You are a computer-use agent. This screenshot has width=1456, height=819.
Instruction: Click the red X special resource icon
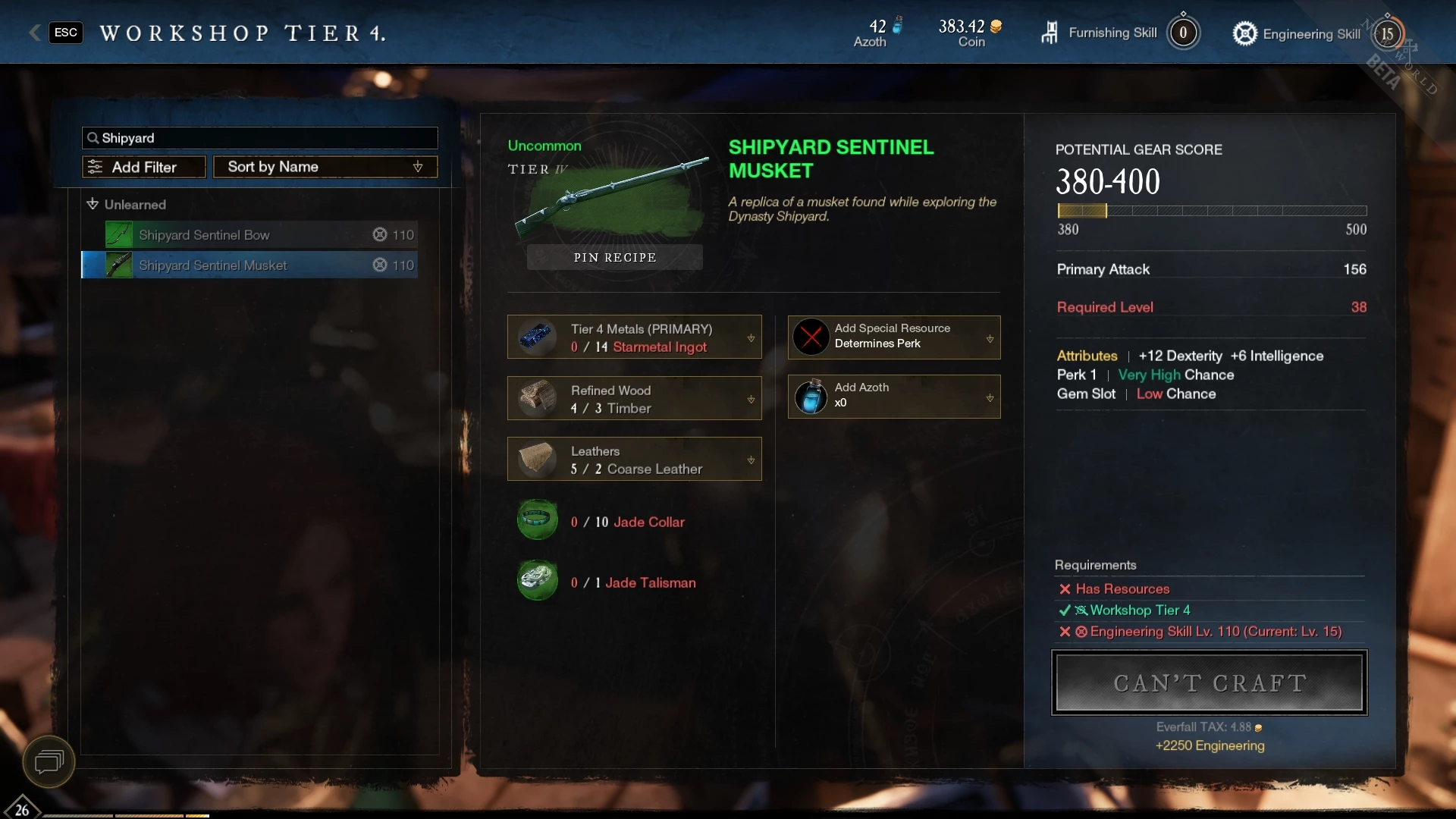[x=811, y=337]
